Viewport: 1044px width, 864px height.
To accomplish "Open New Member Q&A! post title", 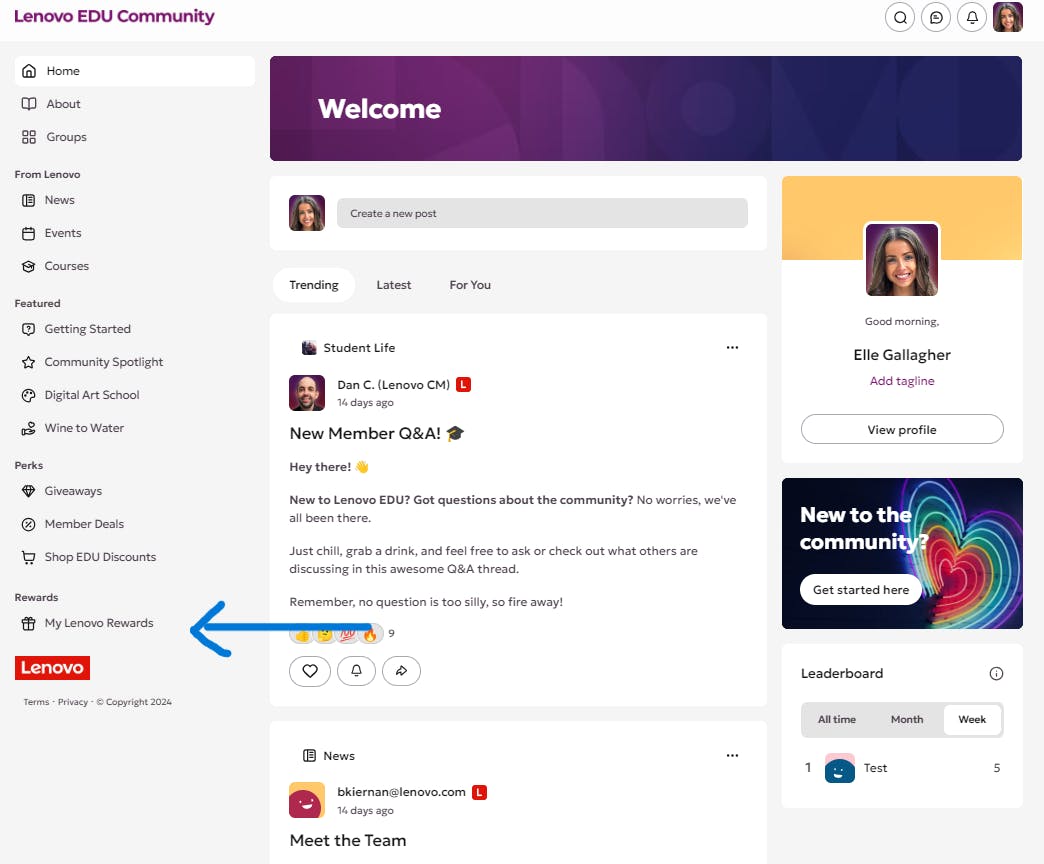I will 376,433.
